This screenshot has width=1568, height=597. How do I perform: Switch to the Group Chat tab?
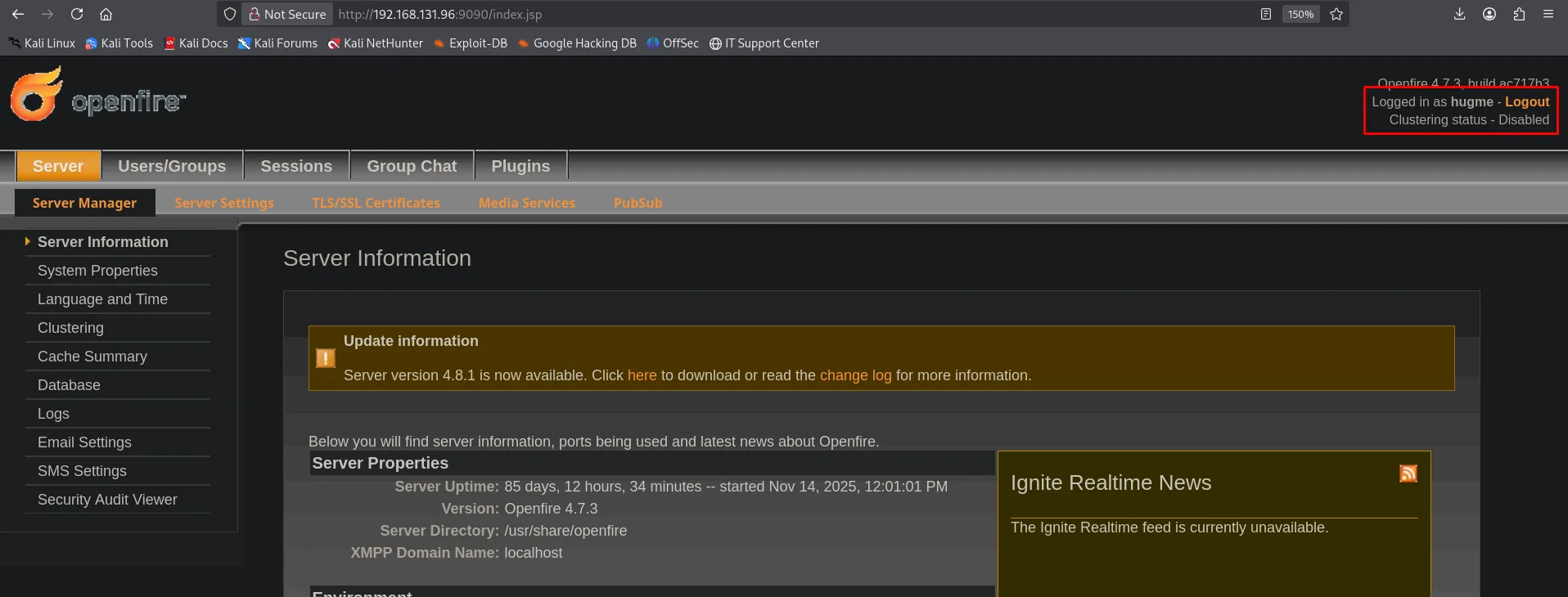click(x=412, y=166)
